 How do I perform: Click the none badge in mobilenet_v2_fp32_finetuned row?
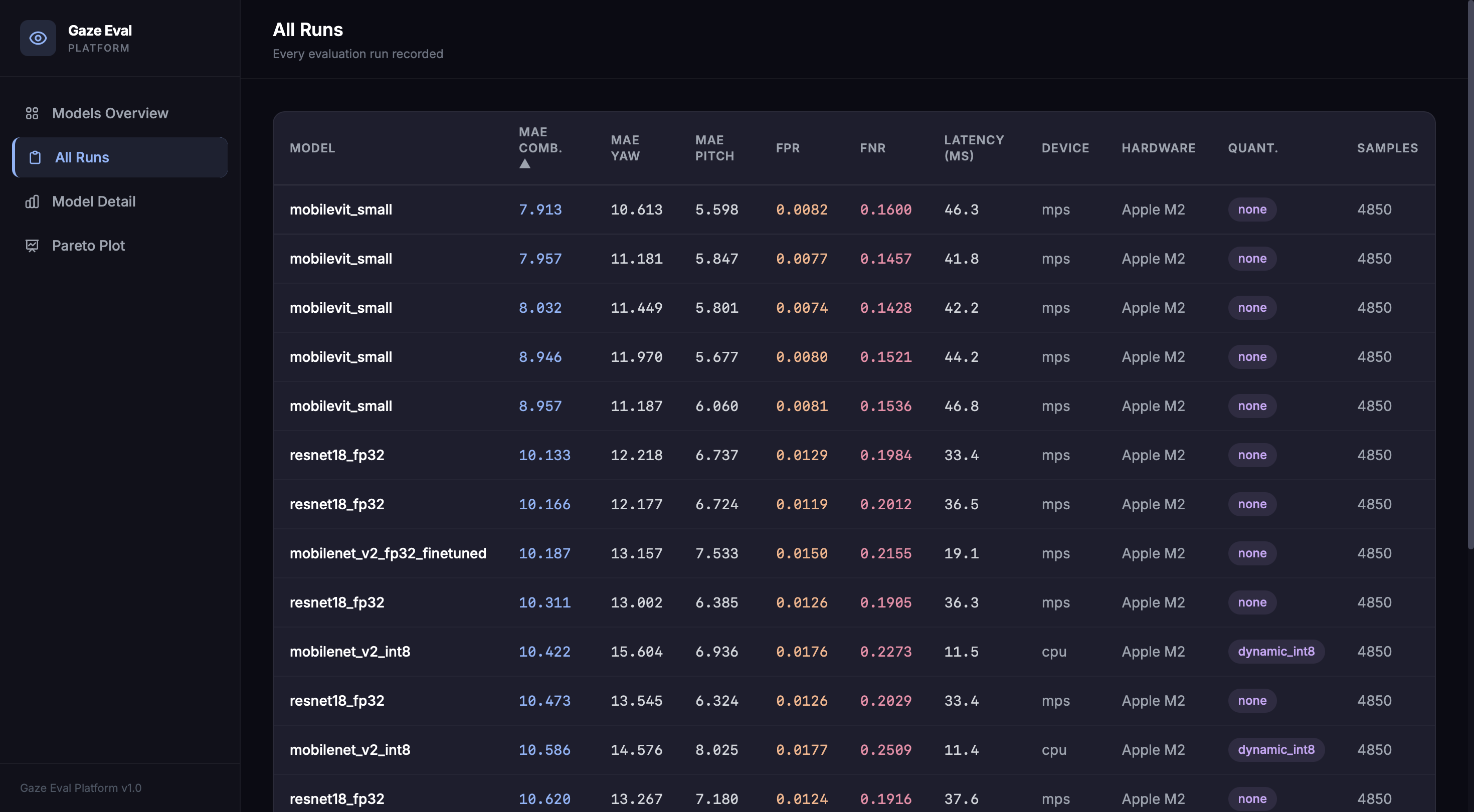coord(1252,553)
